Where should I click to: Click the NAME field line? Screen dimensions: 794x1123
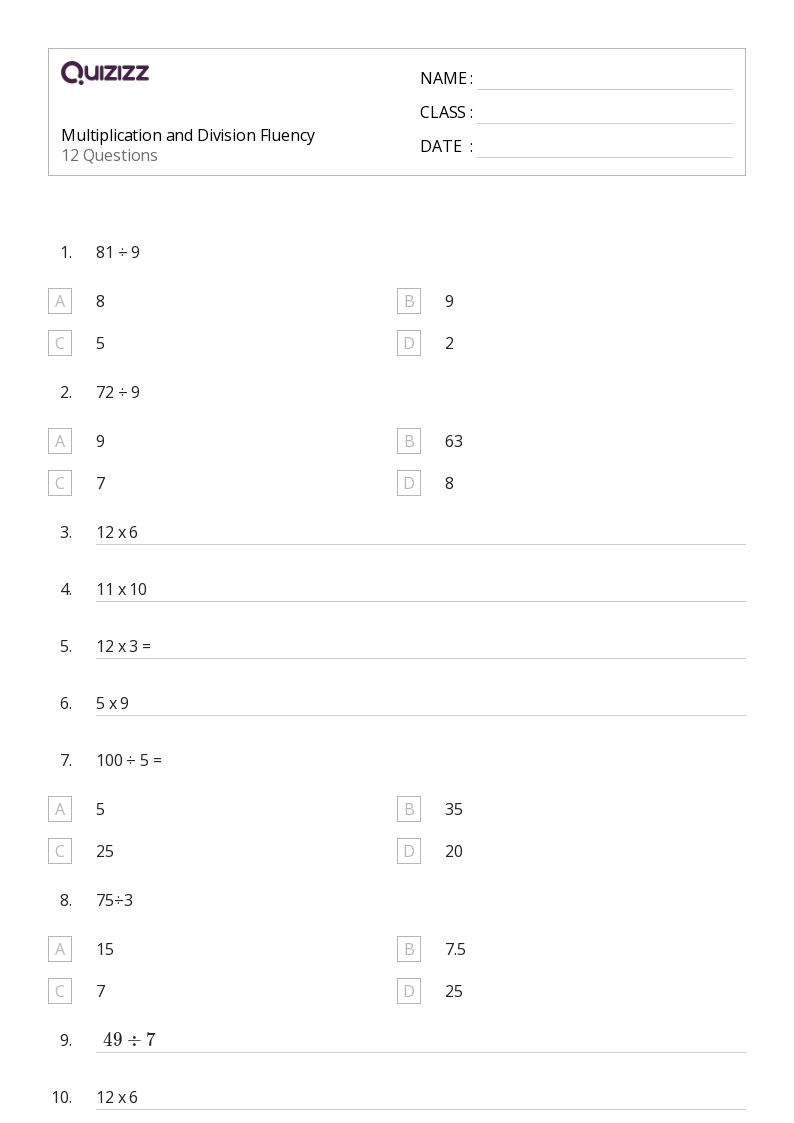point(604,80)
